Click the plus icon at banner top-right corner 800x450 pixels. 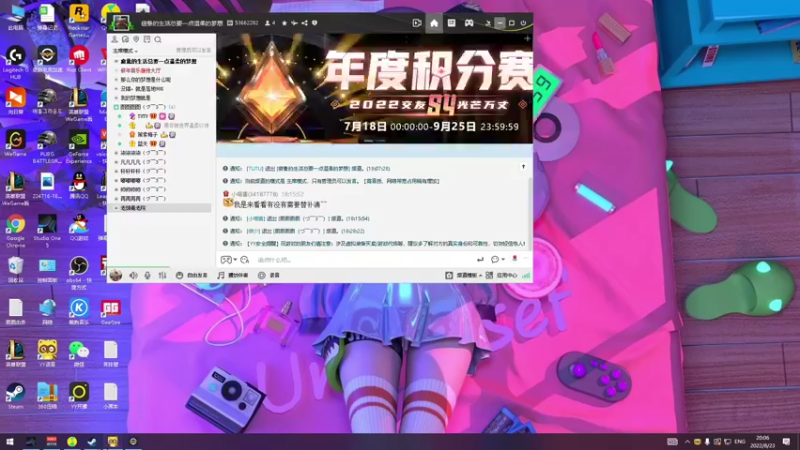(x=527, y=38)
